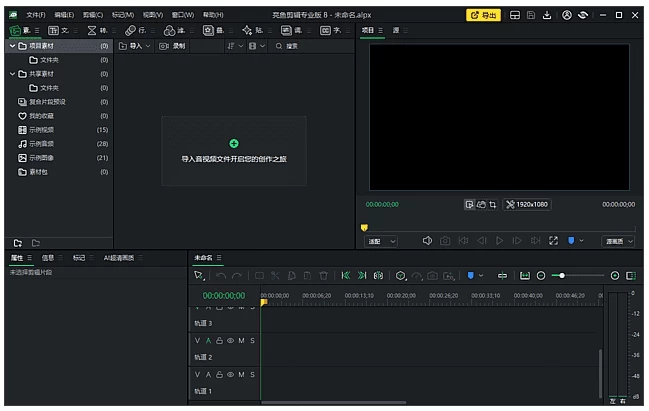Click the 录制 record button
The height and width of the screenshot is (411, 649).
[x=173, y=46]
